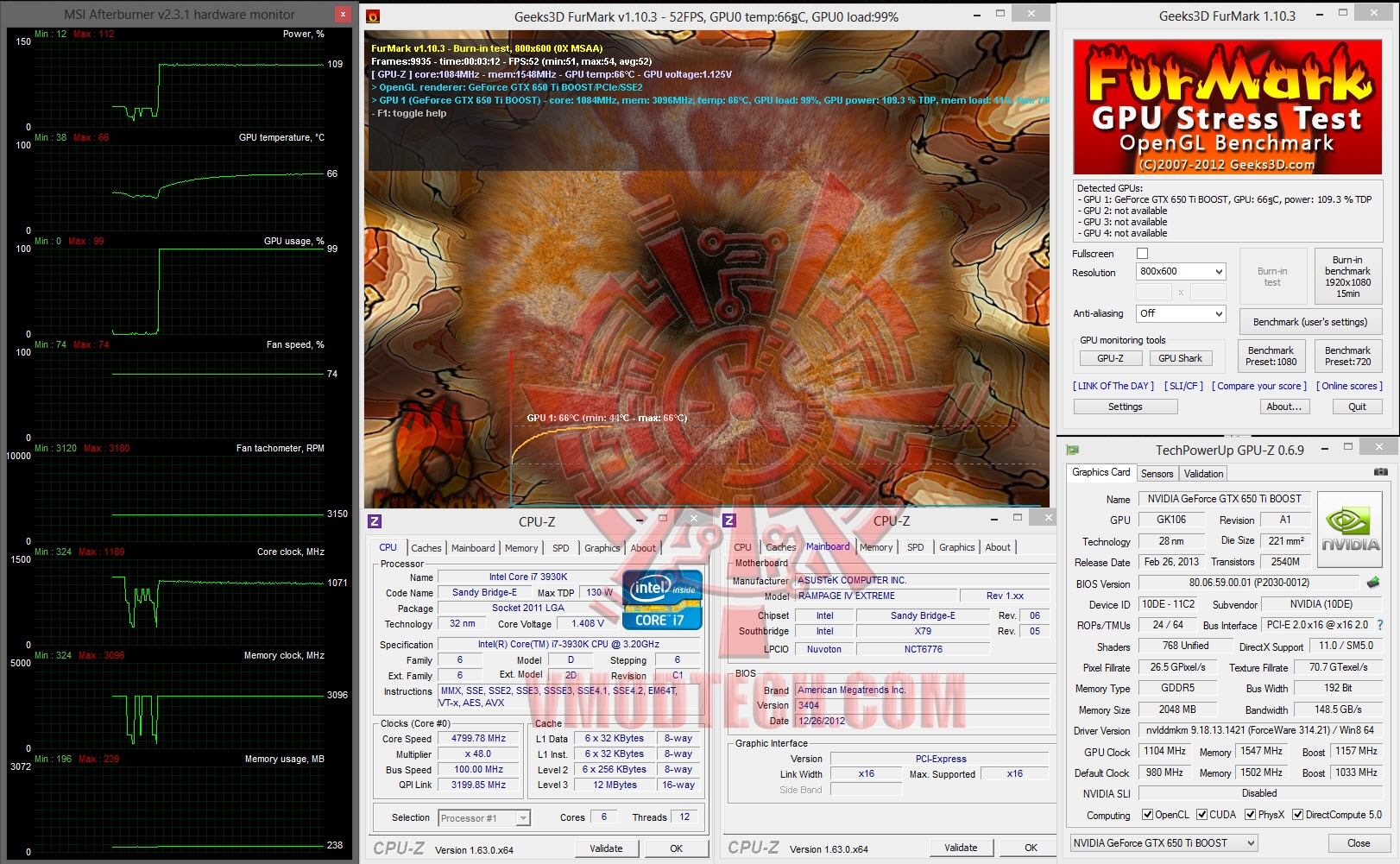Start the Burn-in benchmark 1920x1080 15min
The image size is (1400, 864).
coord(1347,276)
